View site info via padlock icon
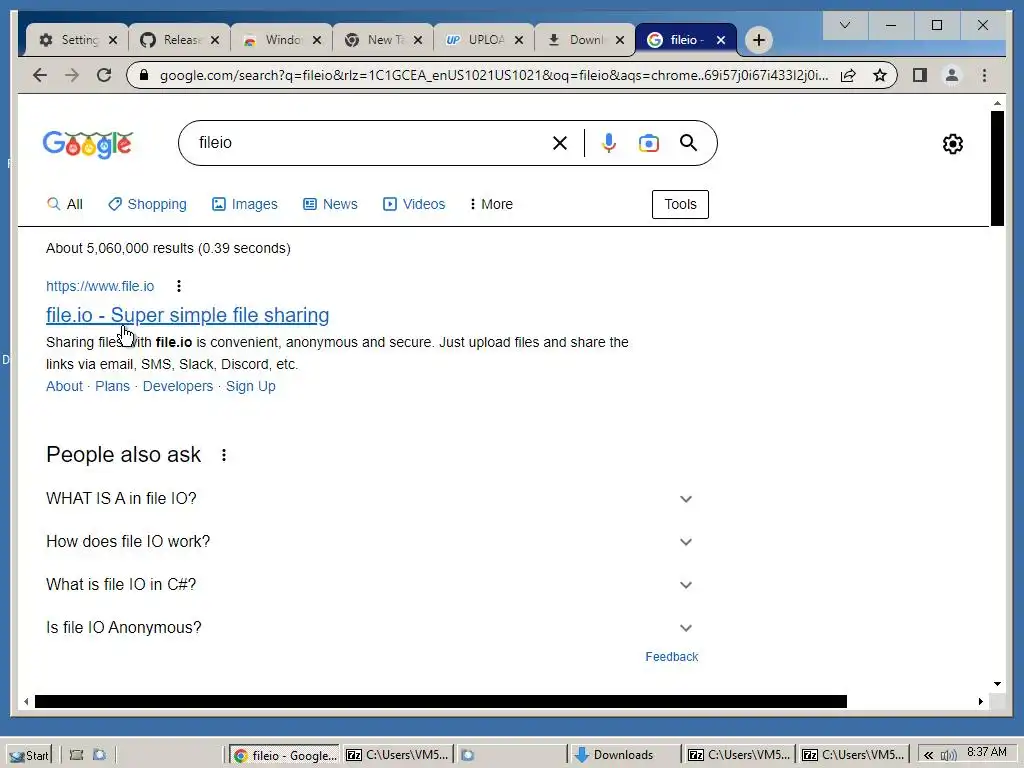This screenshot has height=768, width=1024. [144, 76]
